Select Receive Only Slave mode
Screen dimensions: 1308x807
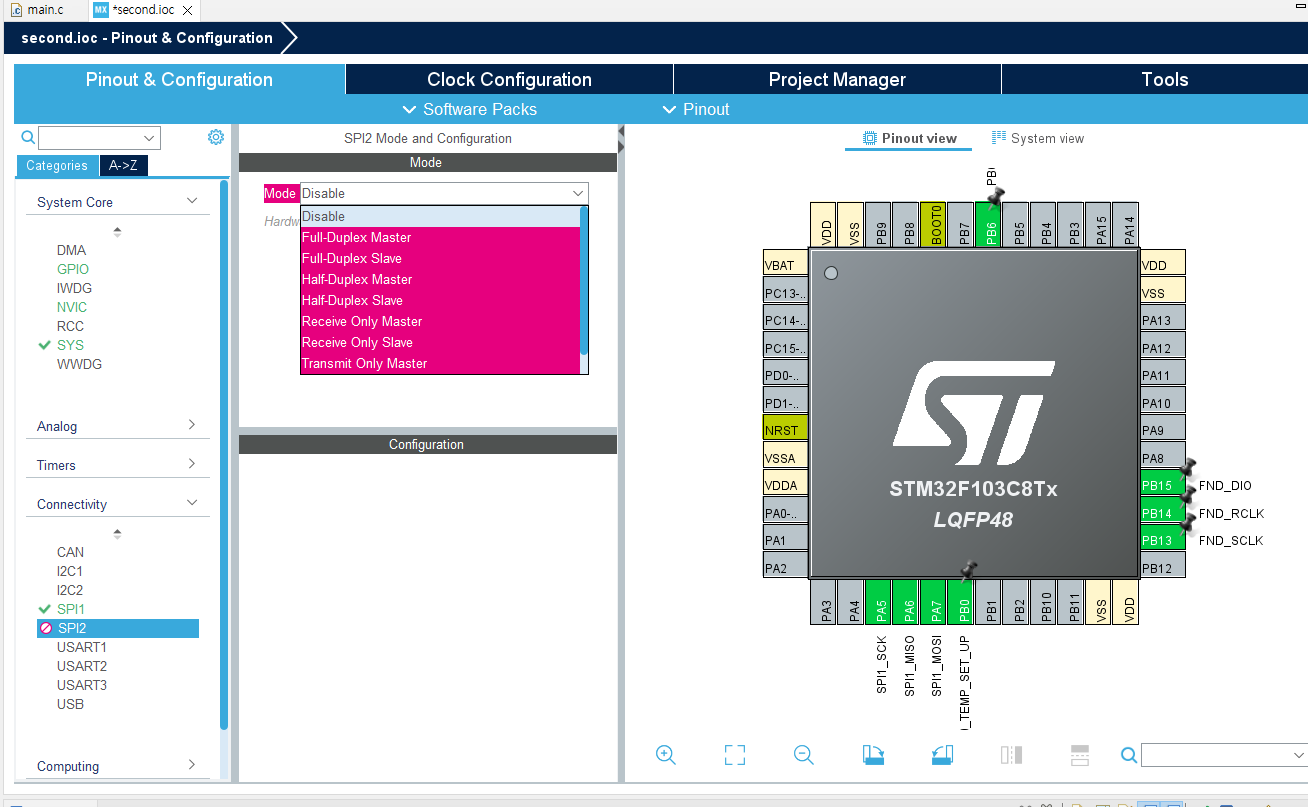pyautogui.click(x=440, y=343)
